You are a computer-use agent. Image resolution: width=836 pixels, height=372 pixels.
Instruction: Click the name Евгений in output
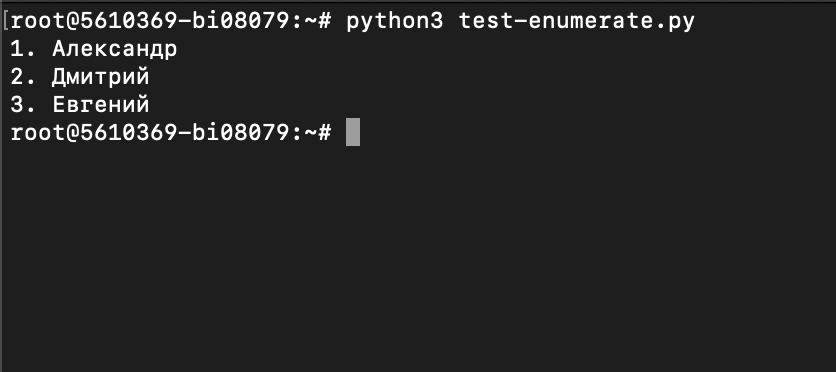(101, 105)
